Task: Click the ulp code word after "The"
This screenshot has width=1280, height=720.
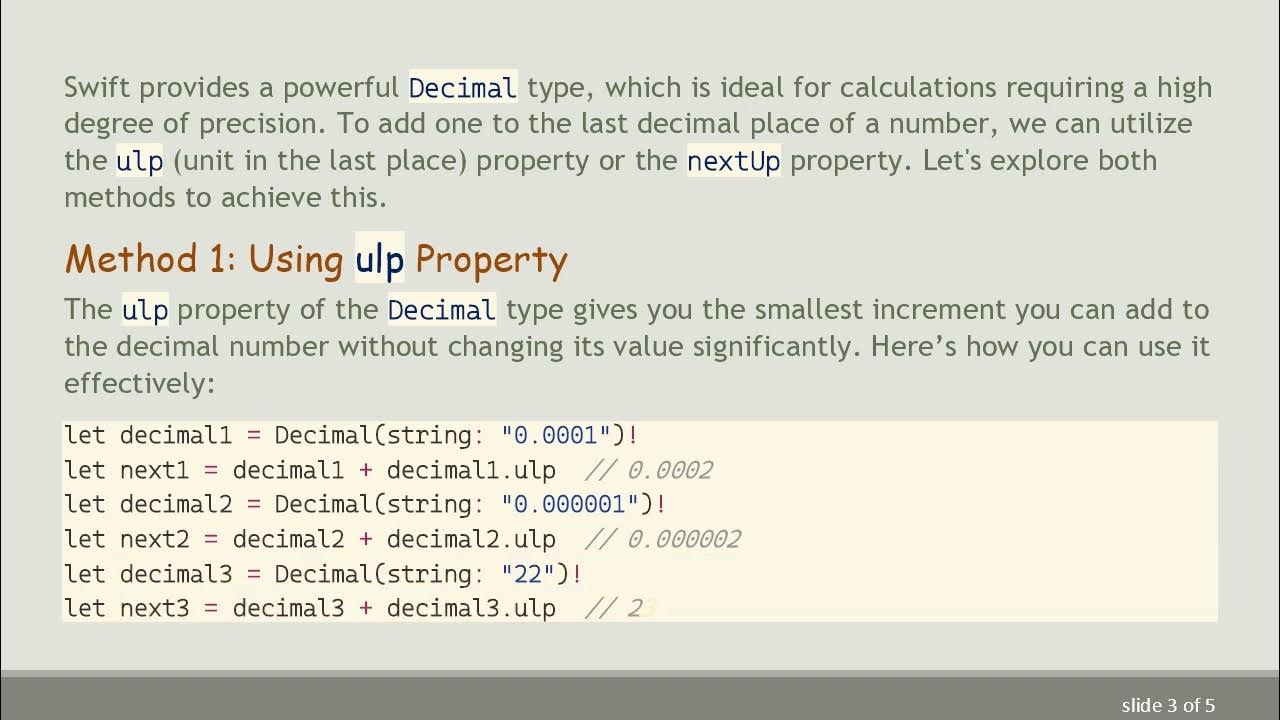Action: [145, 310]
